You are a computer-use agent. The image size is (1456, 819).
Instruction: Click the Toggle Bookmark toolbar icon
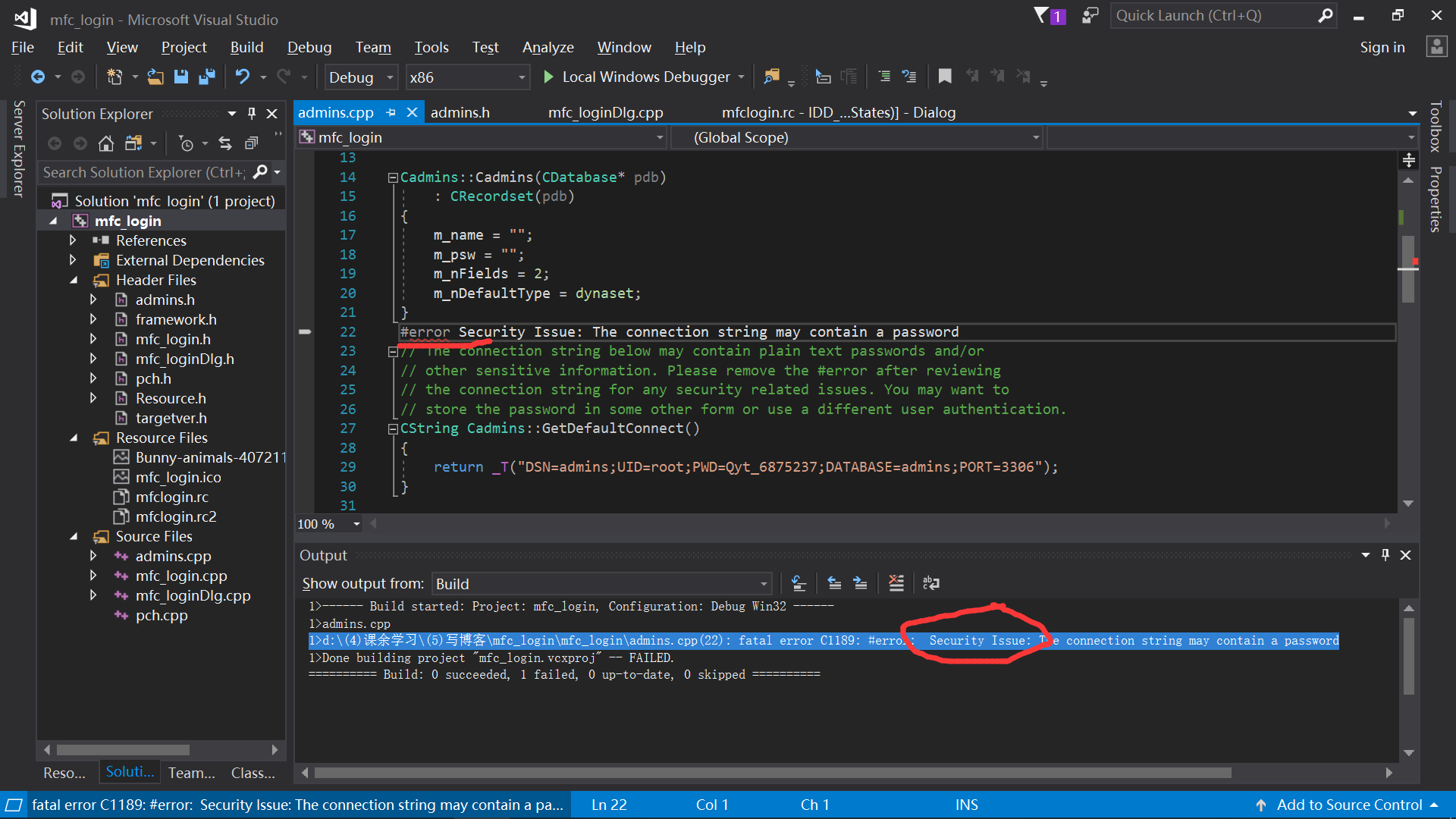pos(945,77)
